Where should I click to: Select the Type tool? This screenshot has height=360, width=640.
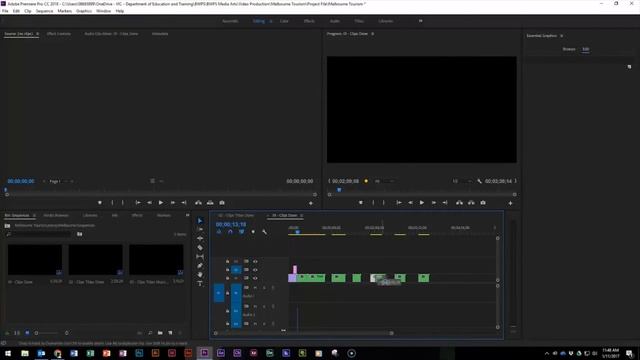[200, 283]
